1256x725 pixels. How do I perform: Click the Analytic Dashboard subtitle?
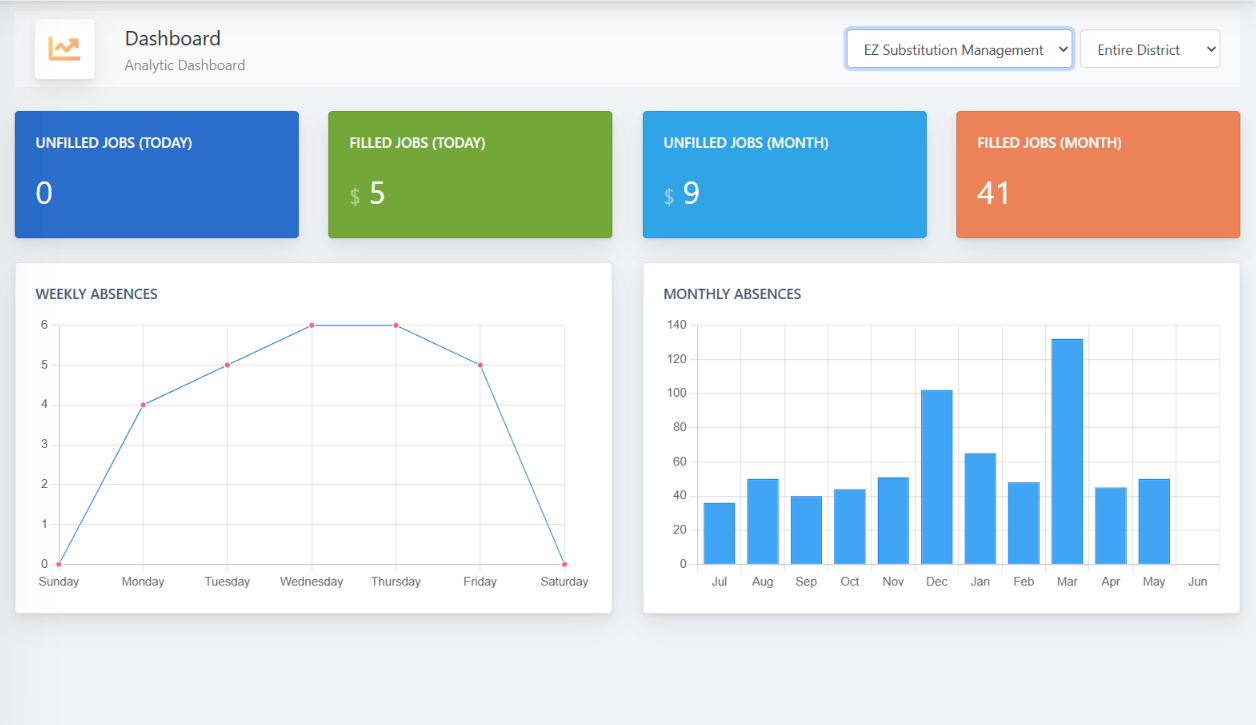coord(184,65)
